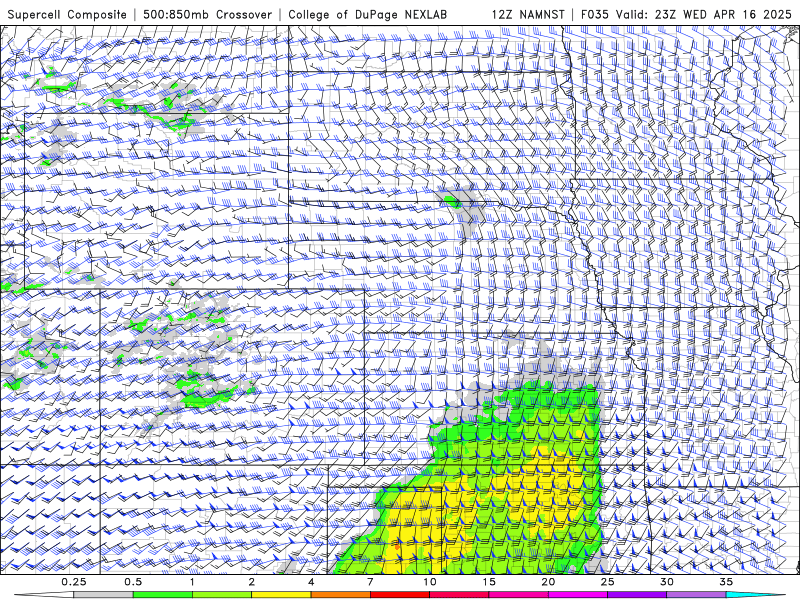Click the magenta 20–25 color bar segment
This screenshot has height=600, width=800.
coord(578,595)
